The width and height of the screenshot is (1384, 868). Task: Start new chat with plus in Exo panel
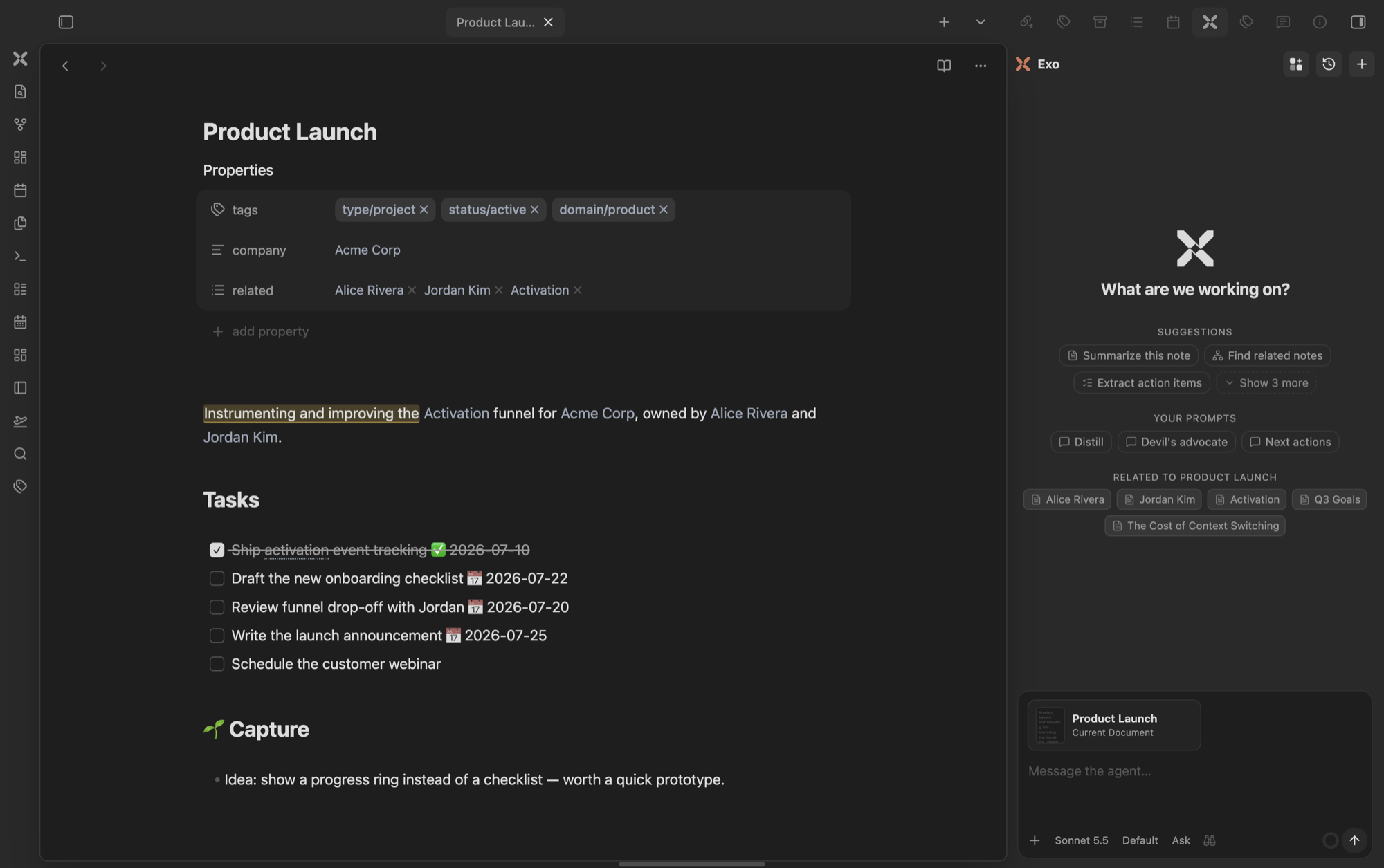[1361, 64]
